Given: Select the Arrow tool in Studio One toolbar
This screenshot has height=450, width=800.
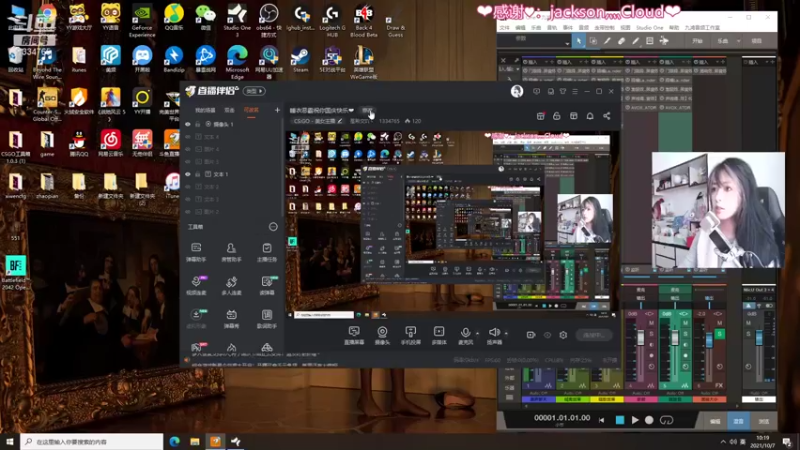Looking at the screenshot, I should (579, 41).
